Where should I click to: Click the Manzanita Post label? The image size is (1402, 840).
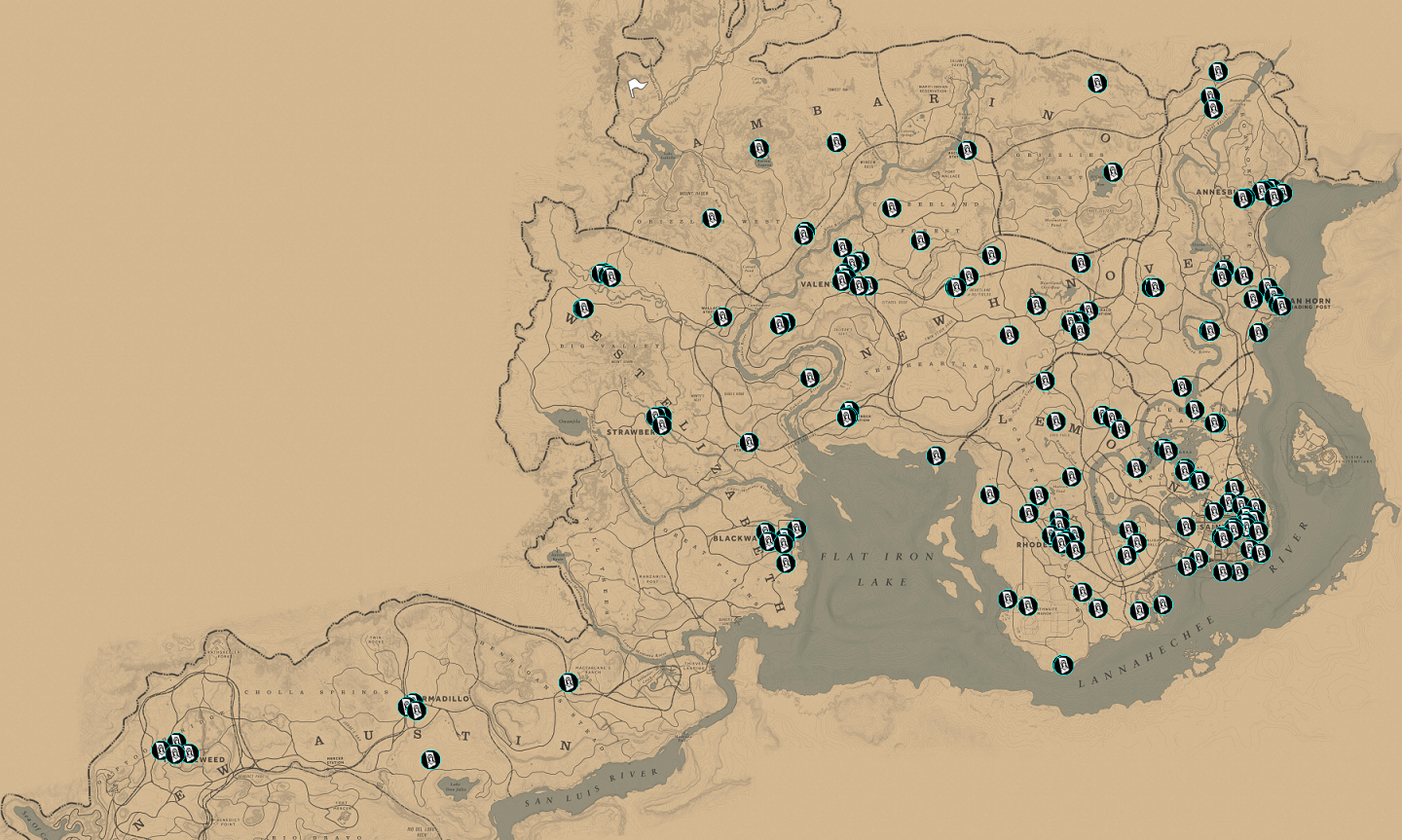click(x=652, y=578)
